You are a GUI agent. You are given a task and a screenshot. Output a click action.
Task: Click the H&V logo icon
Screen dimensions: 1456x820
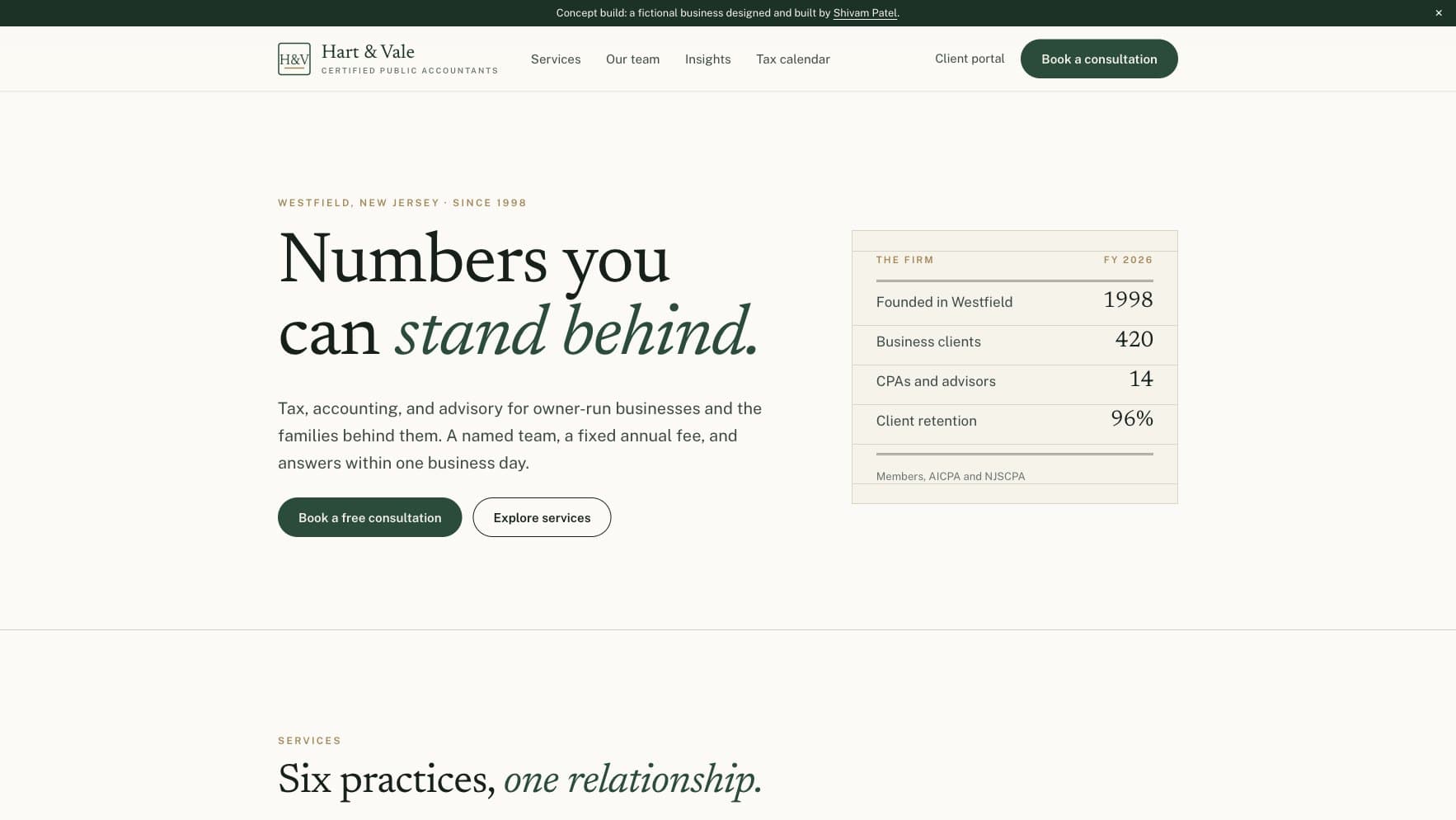tap(294, 59)
